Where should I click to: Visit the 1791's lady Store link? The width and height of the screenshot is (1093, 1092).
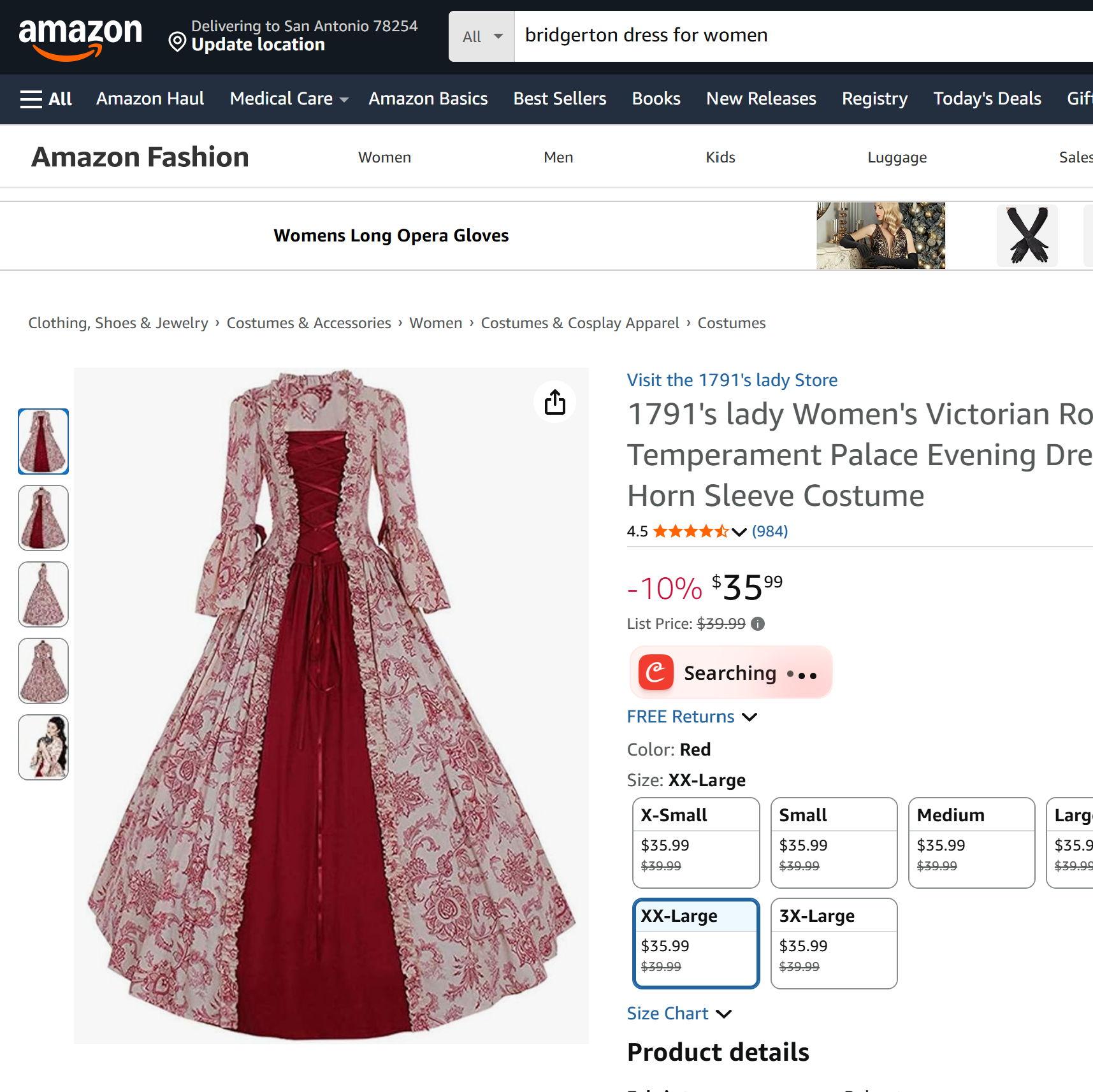coord(732,380)
